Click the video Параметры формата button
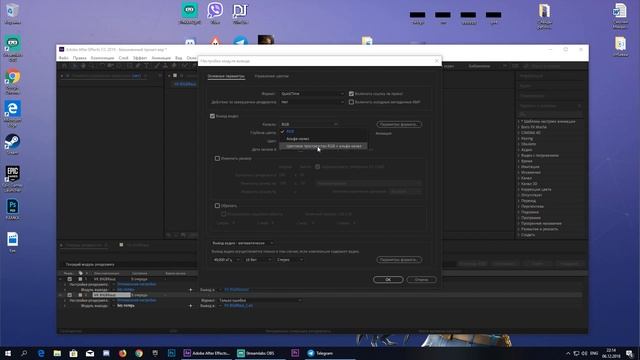 click(399, 124)
